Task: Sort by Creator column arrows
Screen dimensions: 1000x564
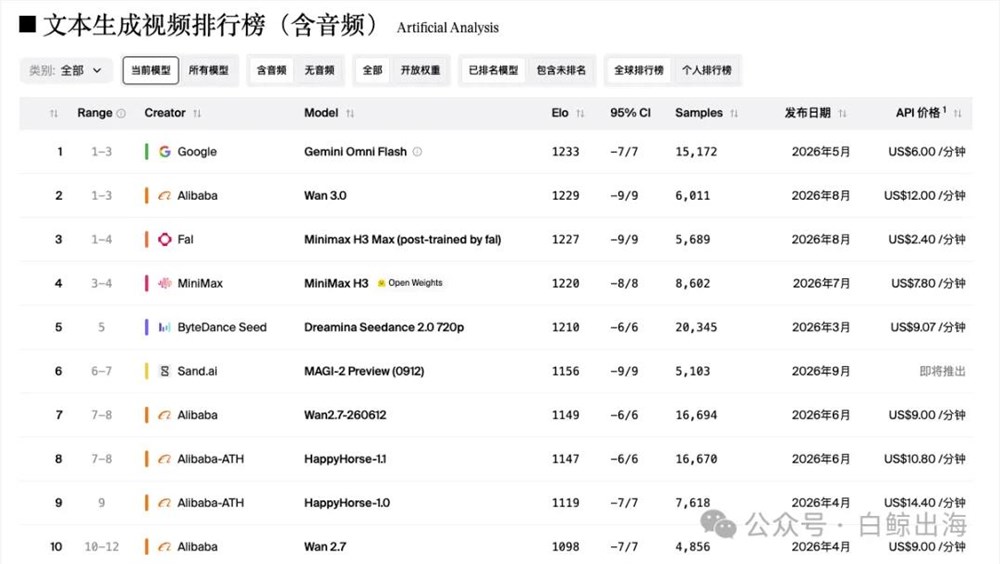Action: point(197,114)
